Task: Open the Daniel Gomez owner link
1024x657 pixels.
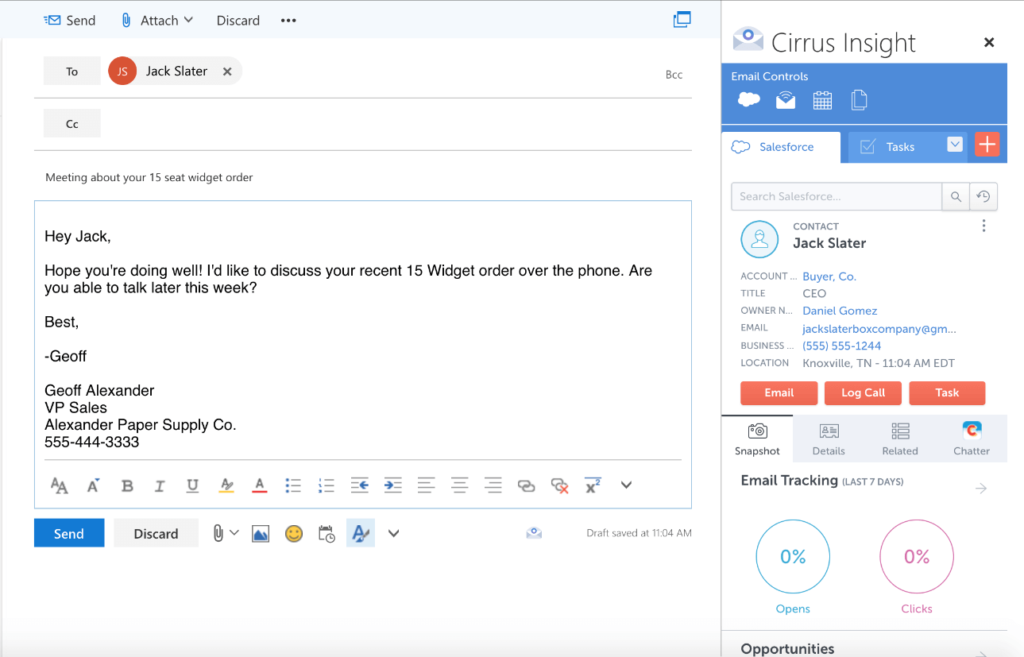Action: [x=839, y=311]
